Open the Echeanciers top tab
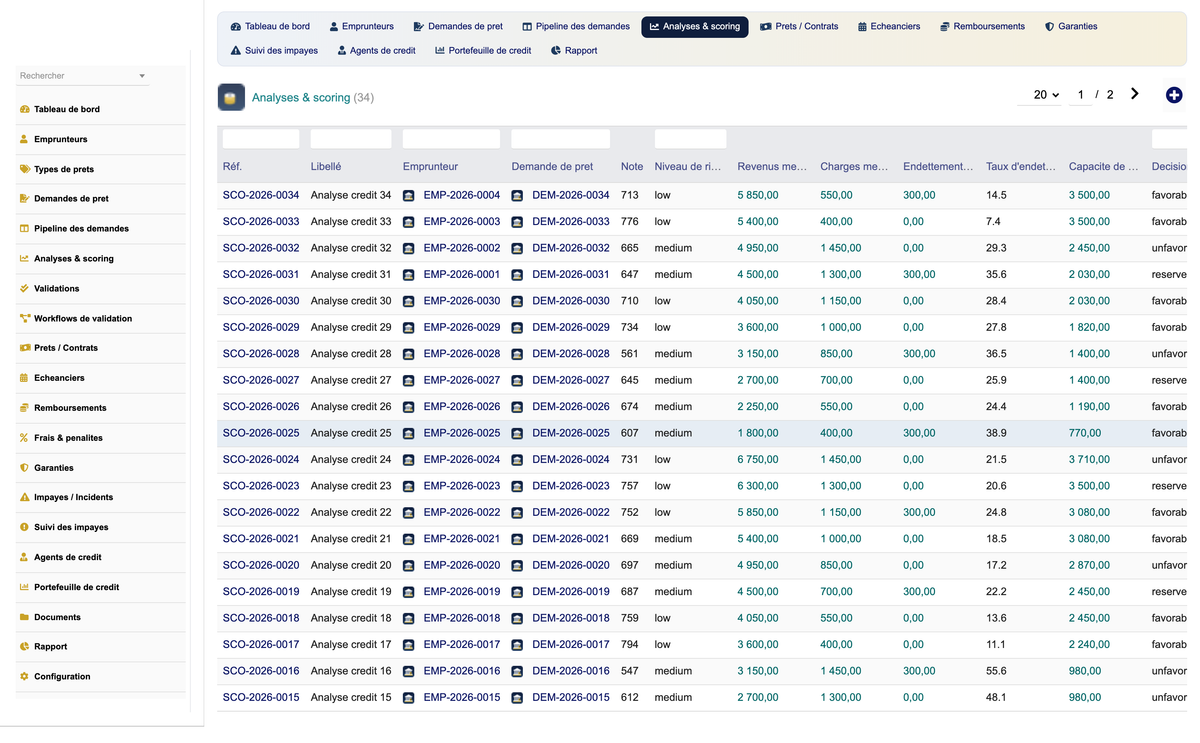 click(x=889, y=26)
